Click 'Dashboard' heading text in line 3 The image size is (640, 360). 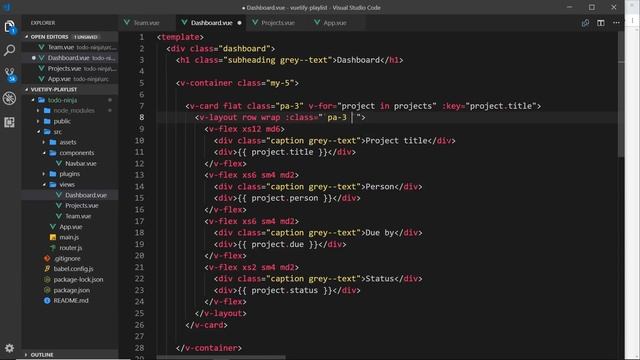click(358, 60)
